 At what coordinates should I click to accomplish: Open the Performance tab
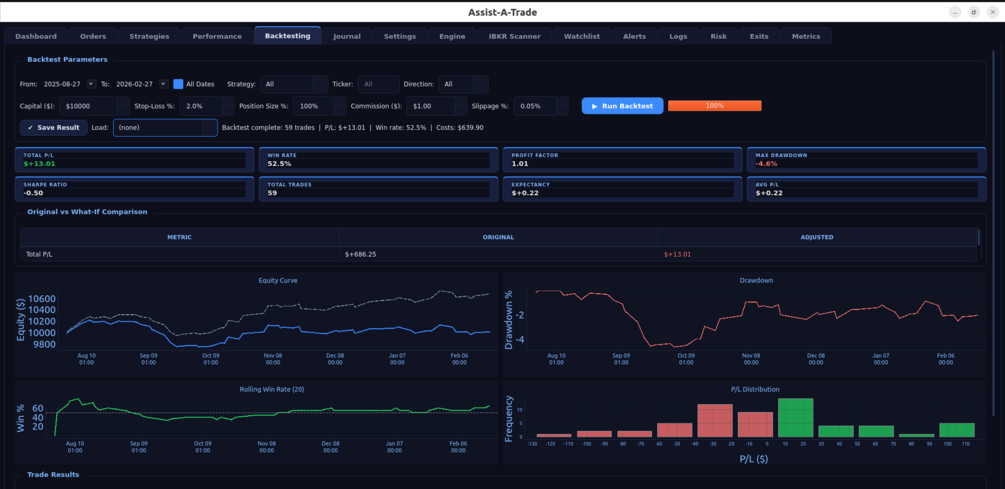(x=217, y=37)
